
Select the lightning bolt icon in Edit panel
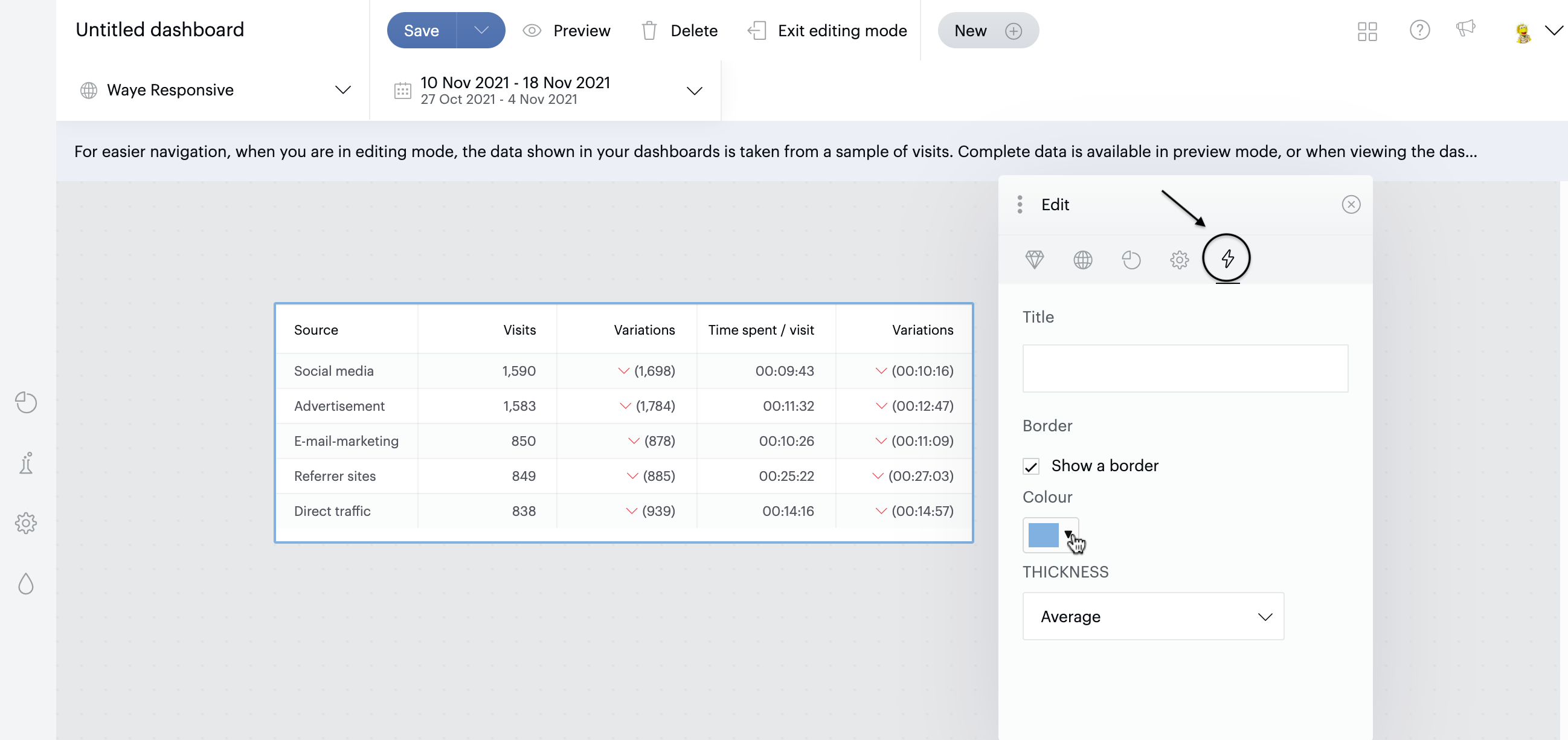(1227, 259)
